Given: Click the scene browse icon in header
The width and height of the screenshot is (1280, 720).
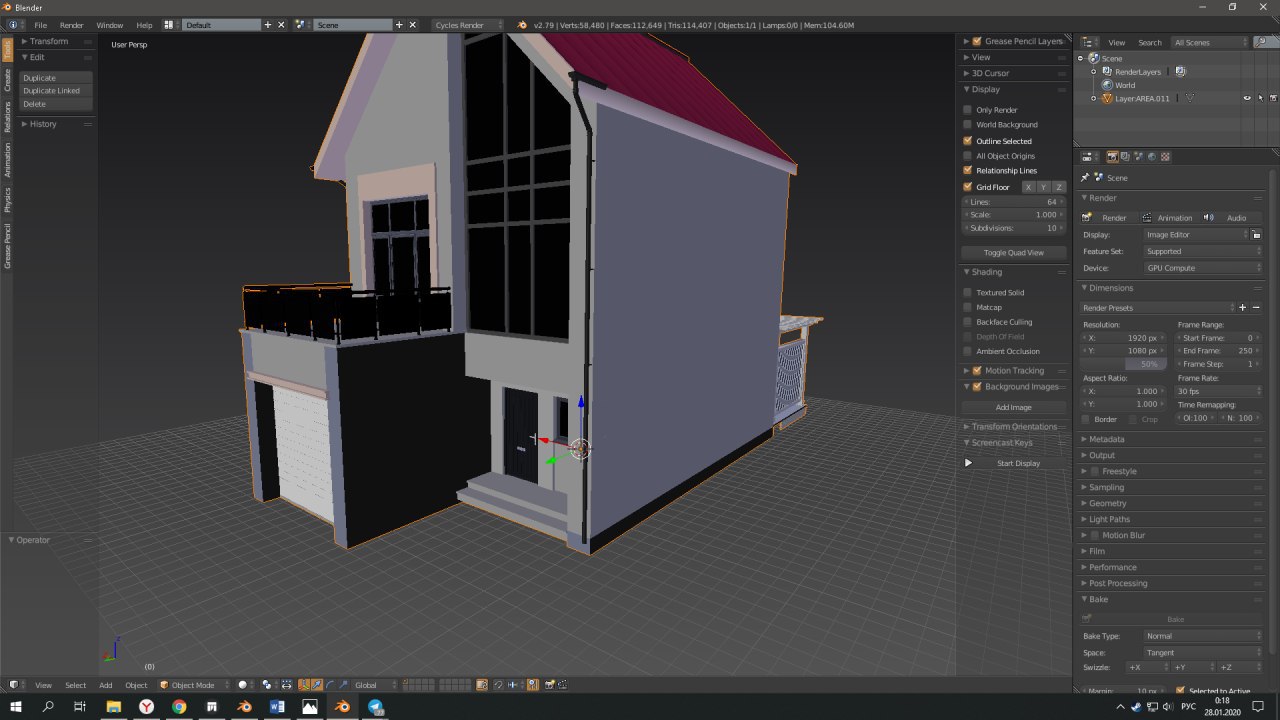Looking at the screenshot, I should pos(302,24).
